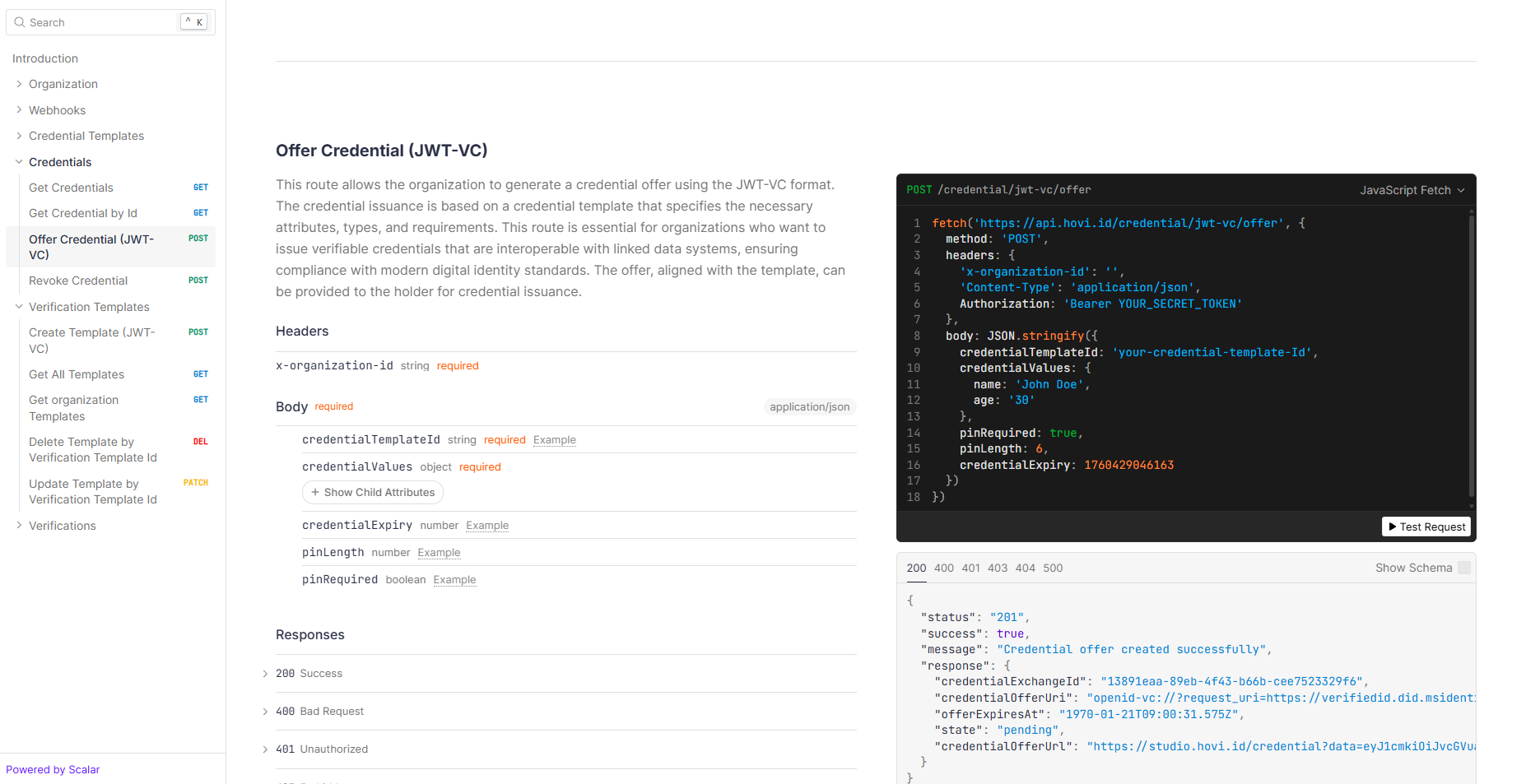Click the DEL badge beside Delete Template
1526x784 pixels.
tap(200, 442)
